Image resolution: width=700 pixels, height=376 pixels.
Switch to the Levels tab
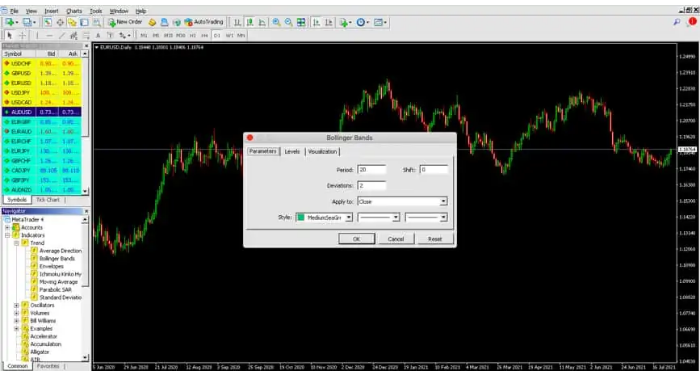point(292,152)
